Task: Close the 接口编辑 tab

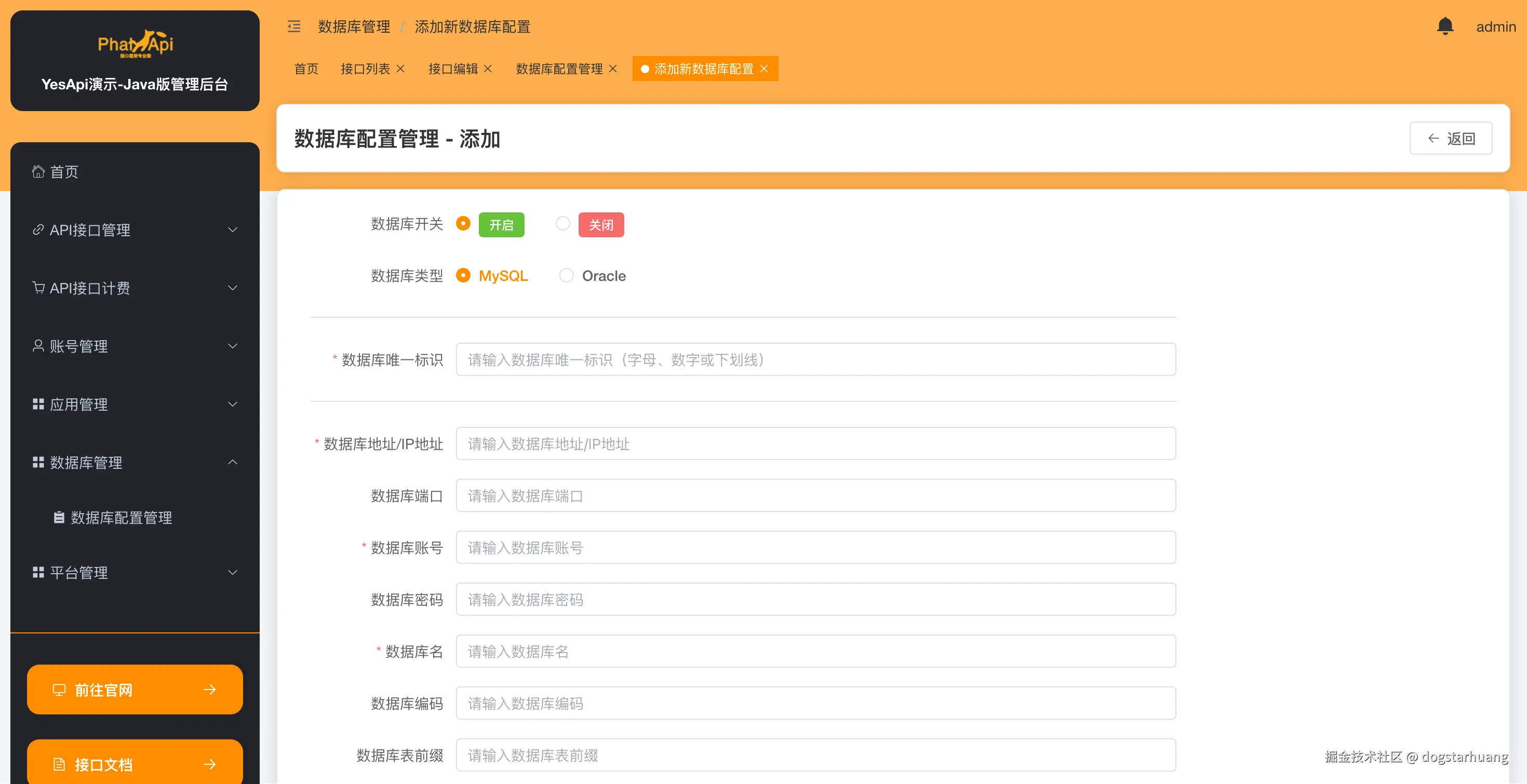Action: coord(488,69)
